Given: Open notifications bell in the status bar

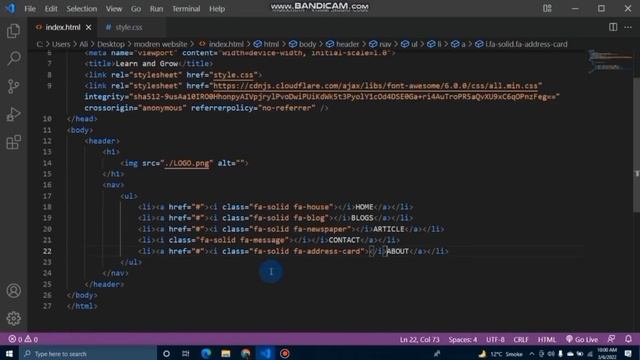Looking at the screenshot, I should click(629, 339).
